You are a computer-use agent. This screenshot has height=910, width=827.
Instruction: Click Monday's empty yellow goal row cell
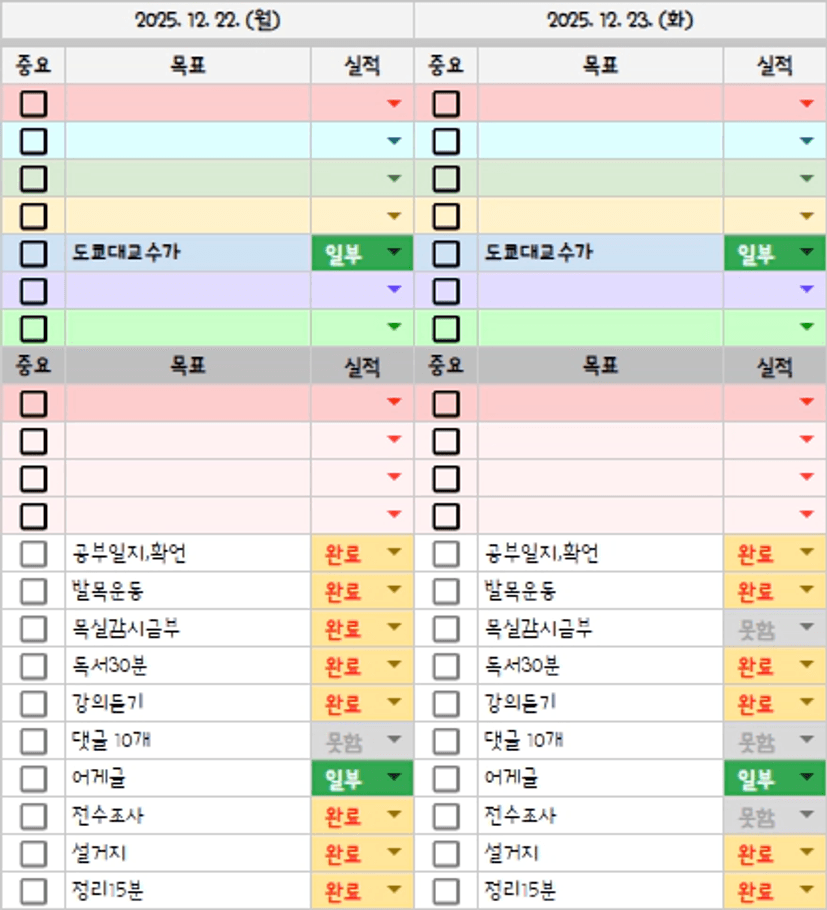(x=188, y=215)
